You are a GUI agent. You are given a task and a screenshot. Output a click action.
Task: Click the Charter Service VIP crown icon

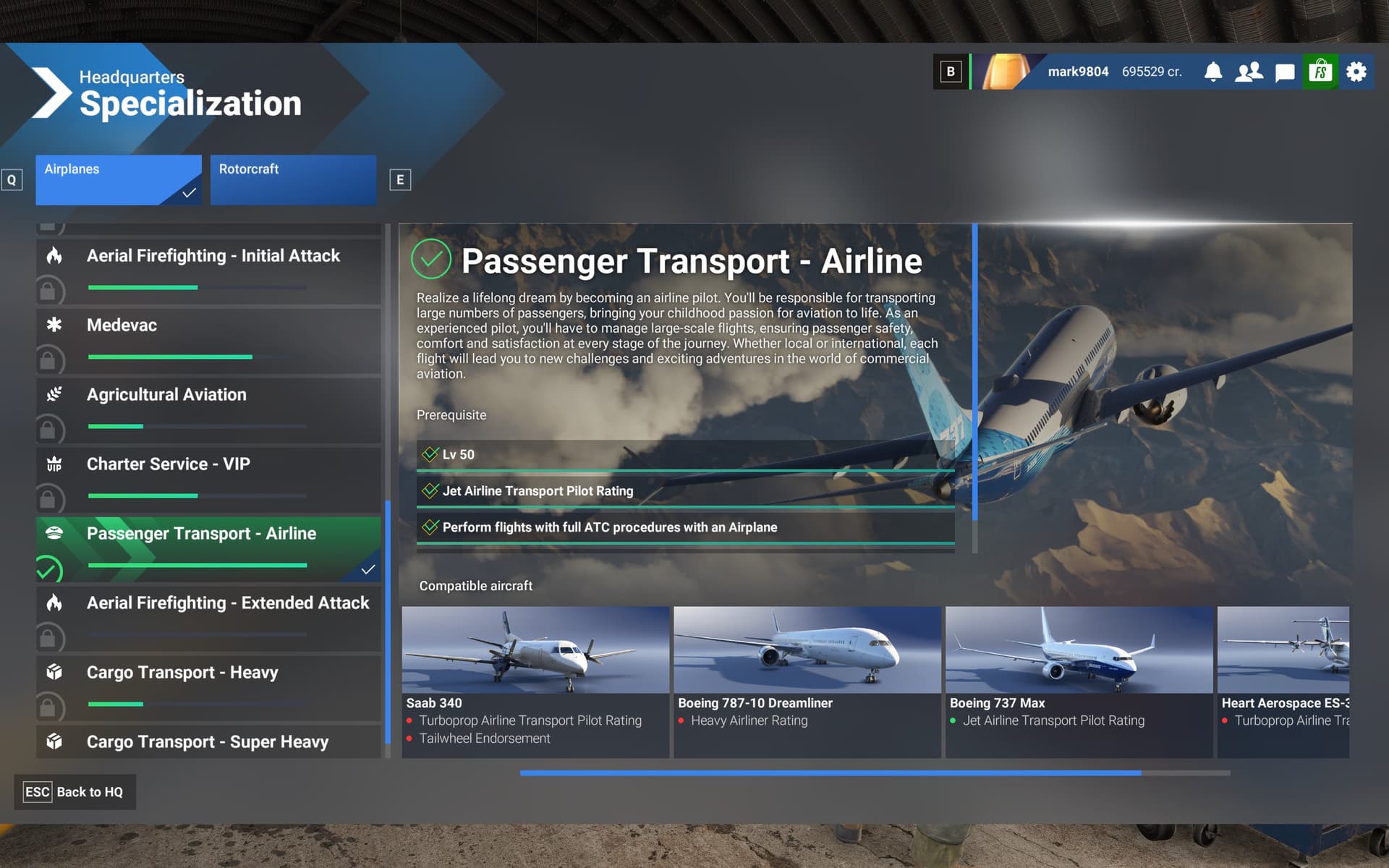pyautogui.click(x=54, y=464)
